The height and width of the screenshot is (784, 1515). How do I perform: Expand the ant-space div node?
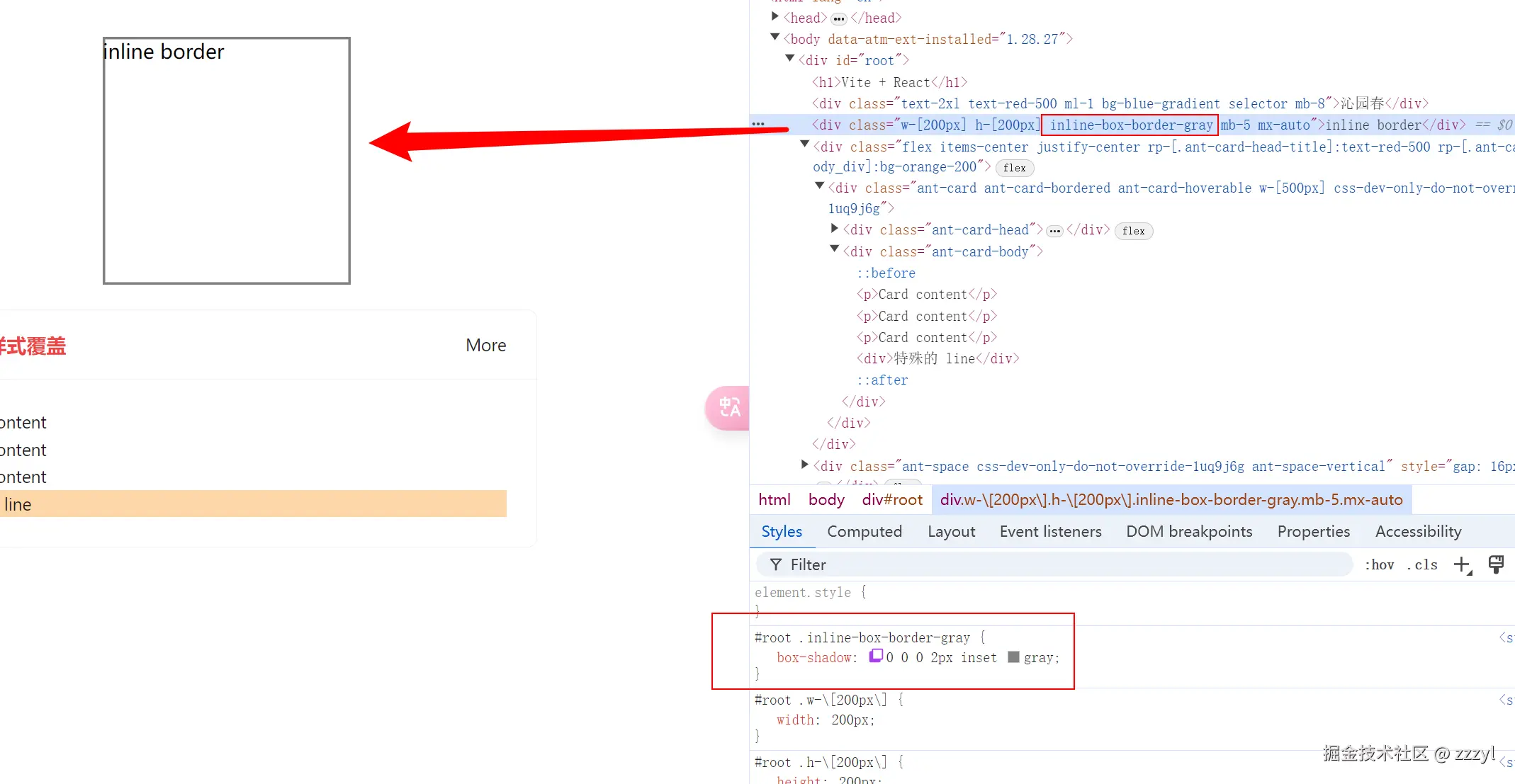805,465
